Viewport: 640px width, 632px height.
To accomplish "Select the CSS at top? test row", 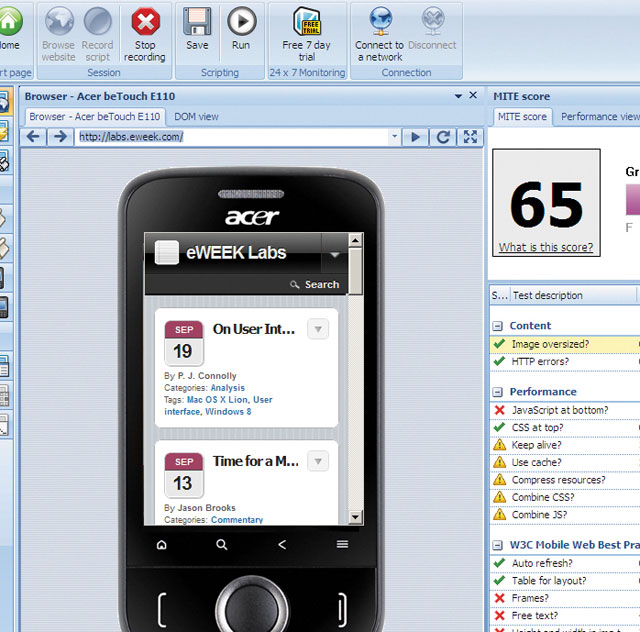I will [x=565, y=427].
